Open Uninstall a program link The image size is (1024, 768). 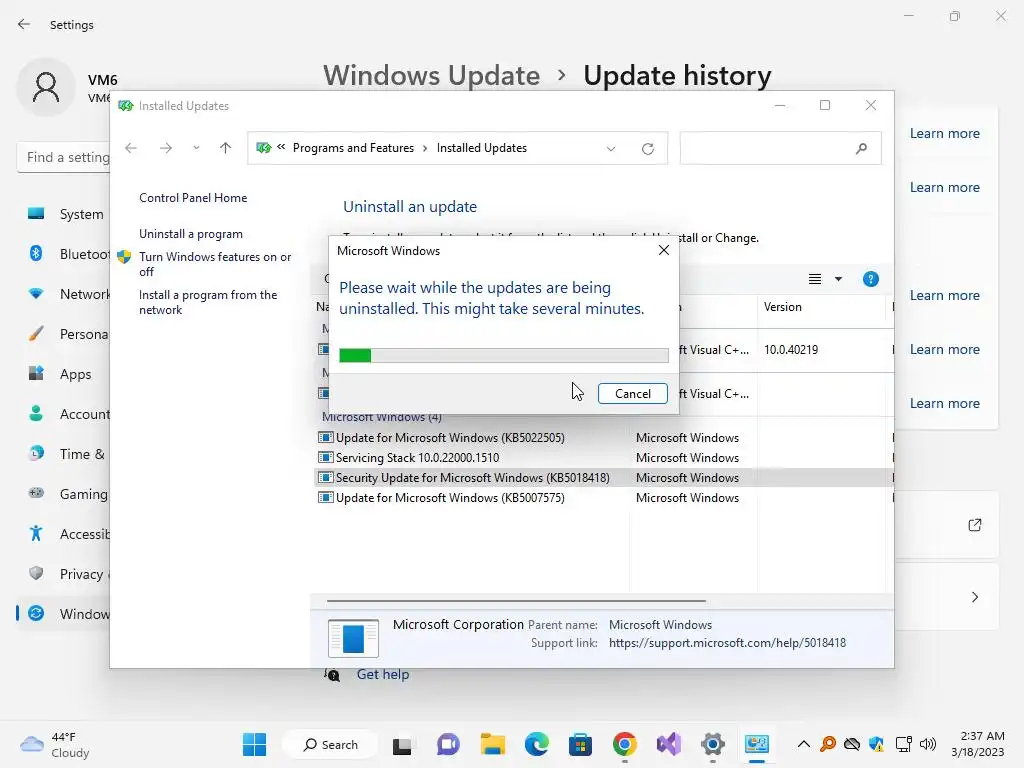tap(191, 234)
